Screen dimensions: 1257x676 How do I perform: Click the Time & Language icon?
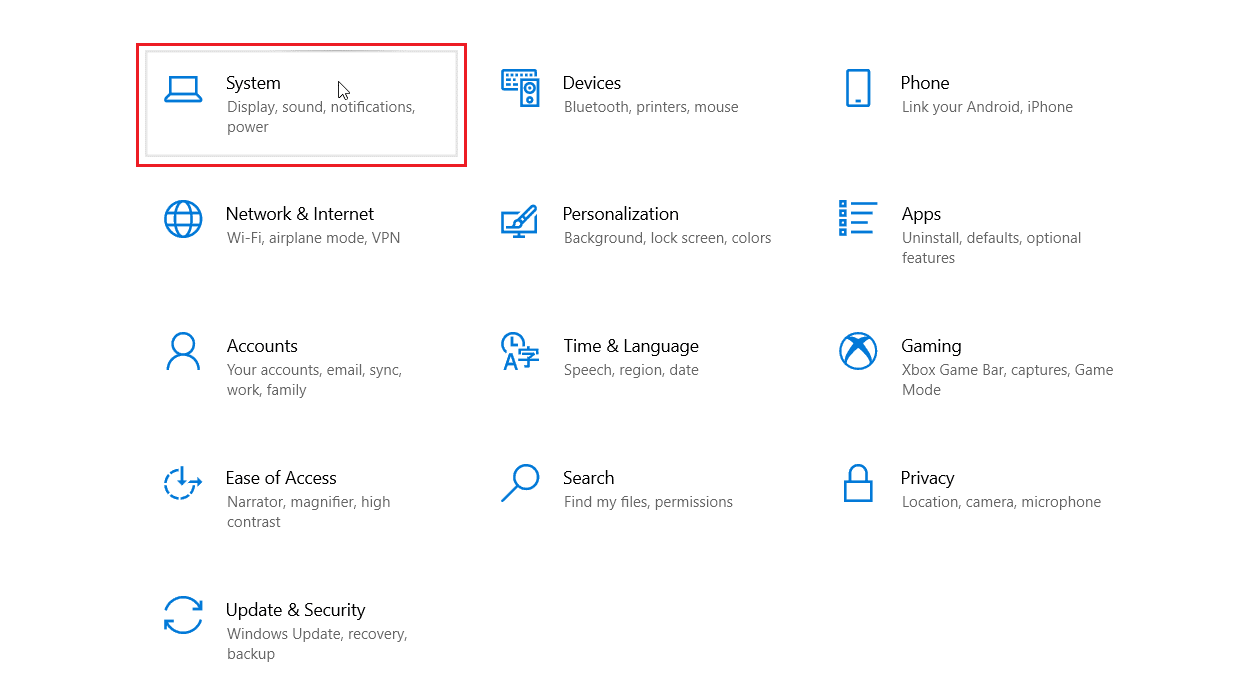click(520, 351)
